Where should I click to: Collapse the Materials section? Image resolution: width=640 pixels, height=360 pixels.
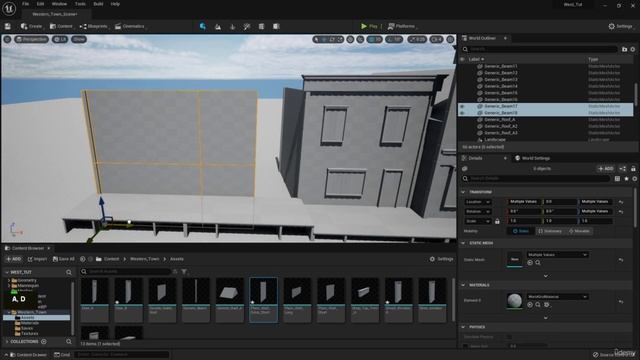[463, 285]
